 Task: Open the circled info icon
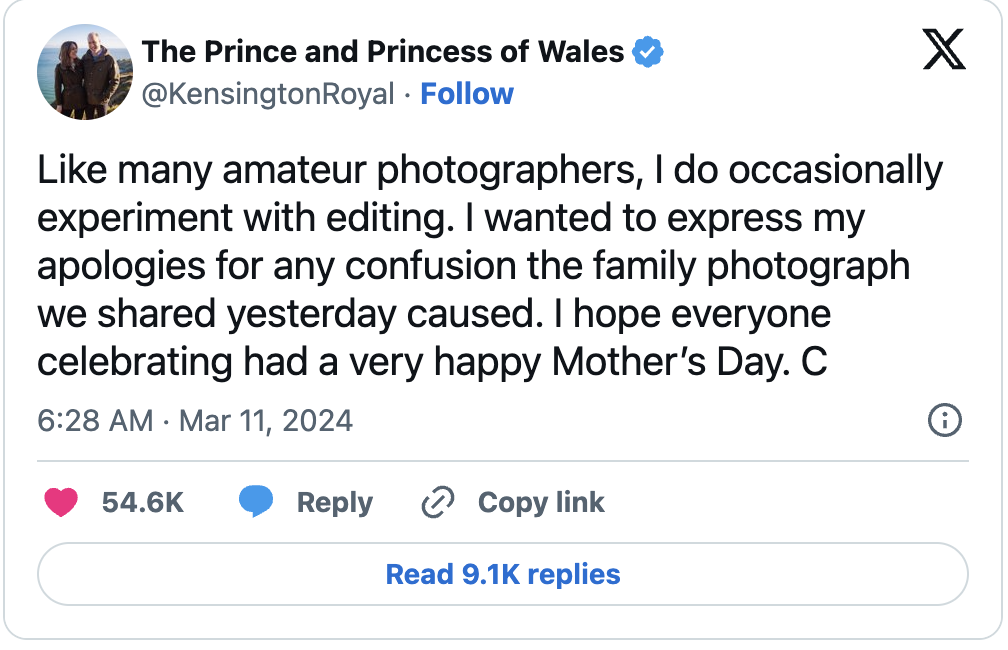pos(945,420)
